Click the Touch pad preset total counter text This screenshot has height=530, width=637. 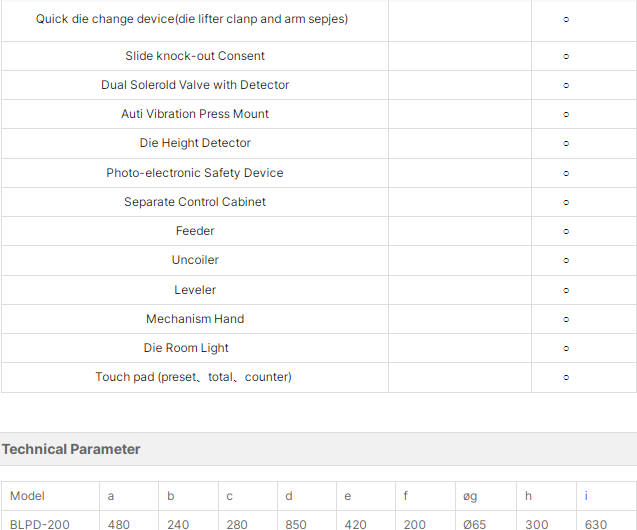[x=194, y=377]
